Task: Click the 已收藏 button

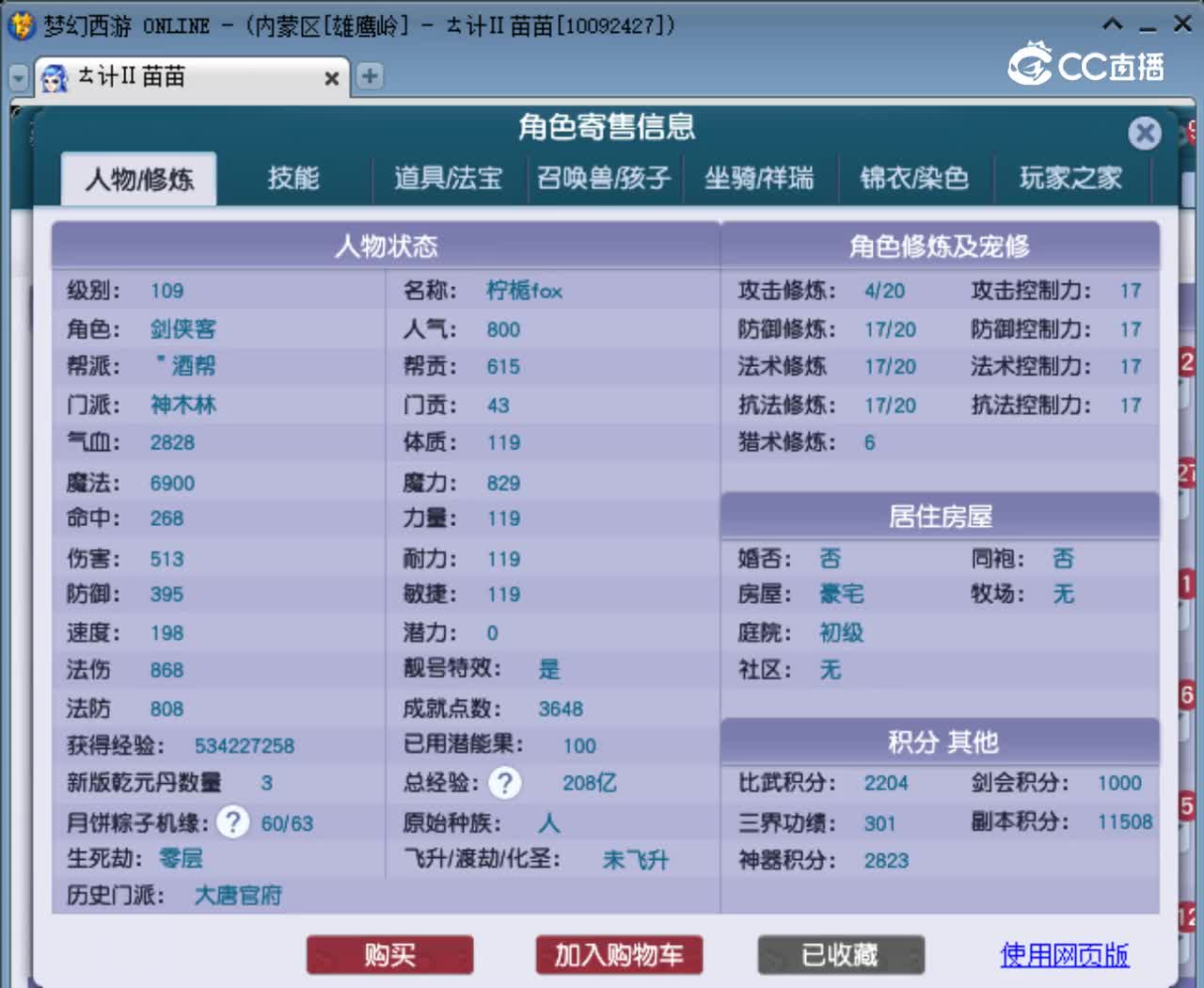Action: click(x=840, y=955)
